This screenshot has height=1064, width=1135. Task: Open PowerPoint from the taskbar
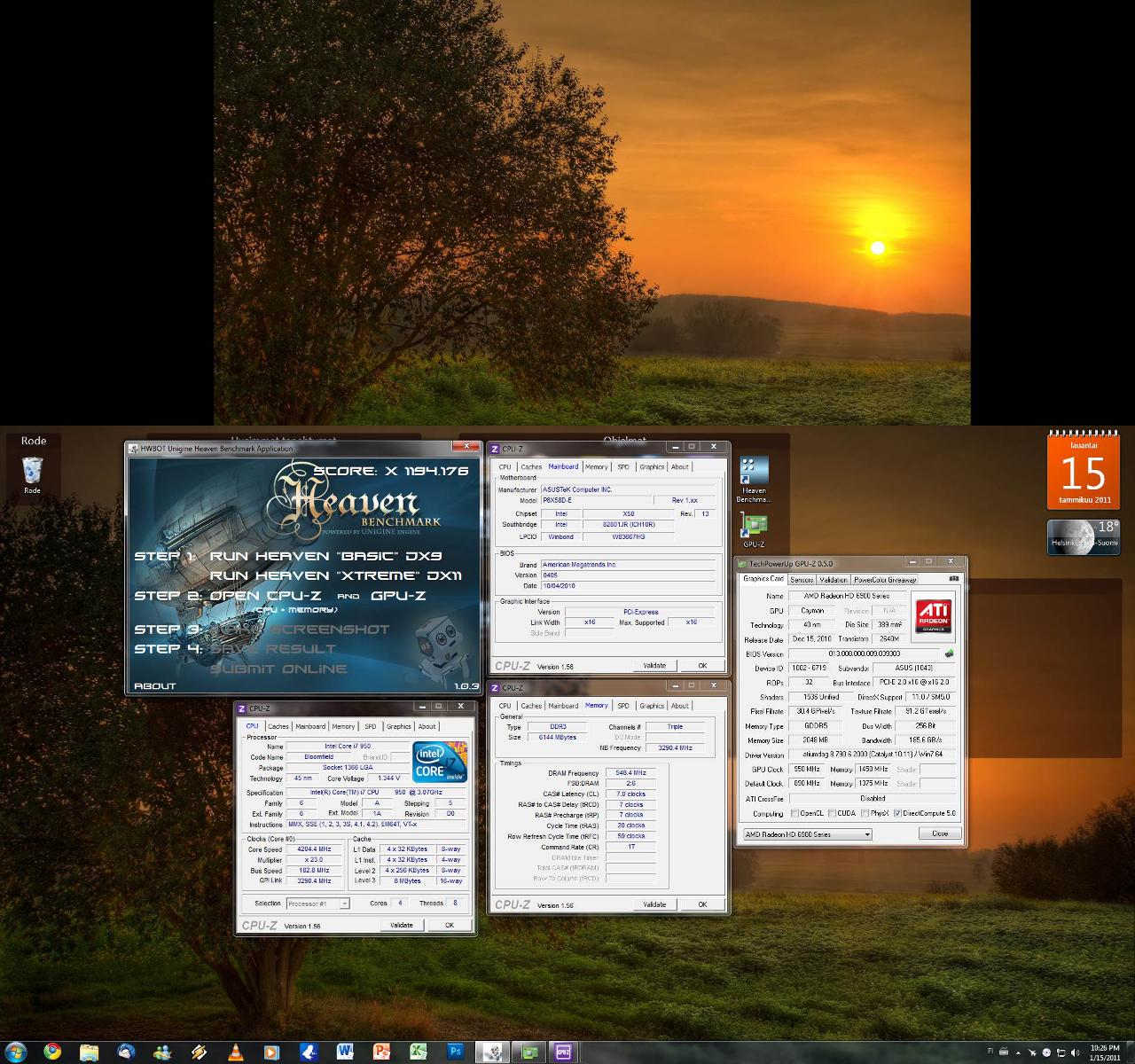click(382, 1052)
